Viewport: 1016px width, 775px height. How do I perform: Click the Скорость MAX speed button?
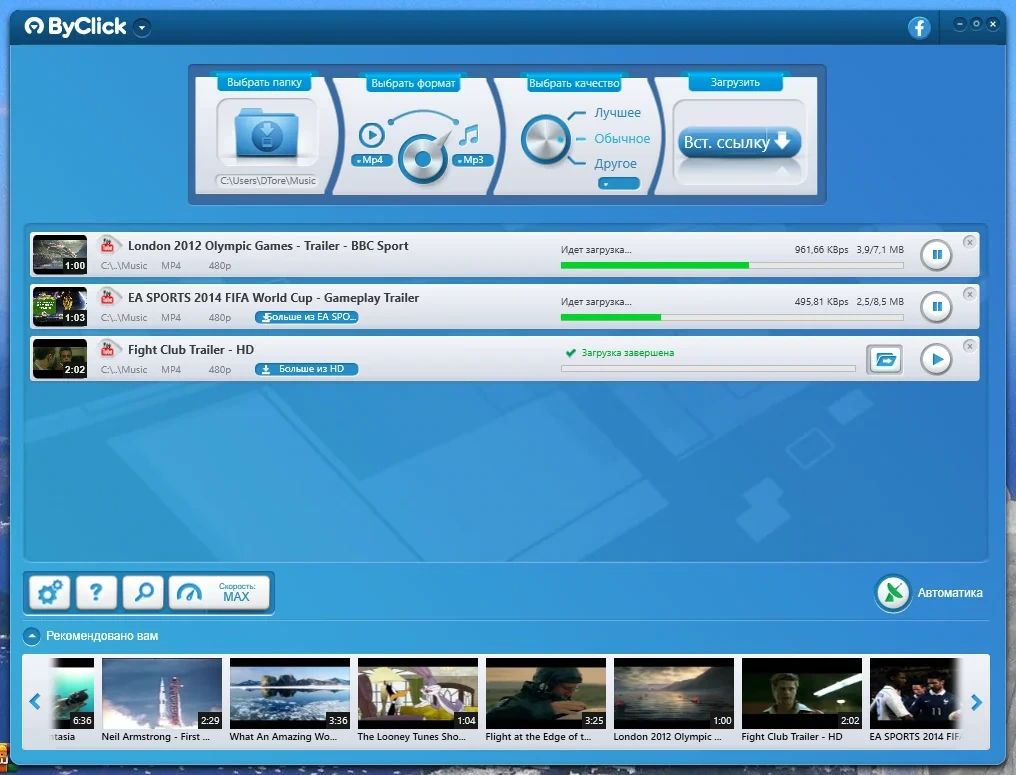pyautogui.click(x=220, y=592)
